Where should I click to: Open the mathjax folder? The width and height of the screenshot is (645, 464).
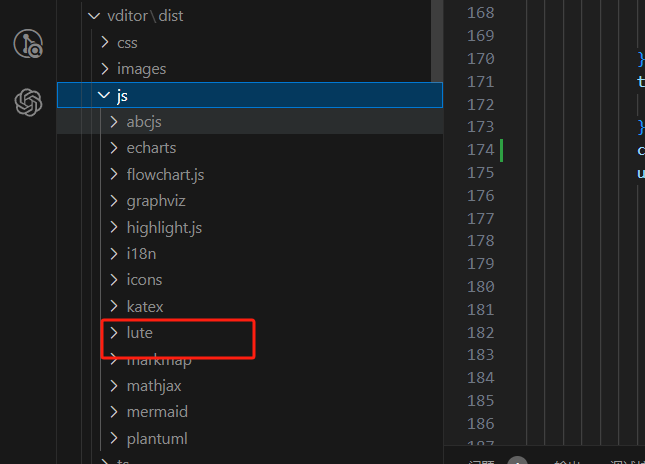point(154,385)
